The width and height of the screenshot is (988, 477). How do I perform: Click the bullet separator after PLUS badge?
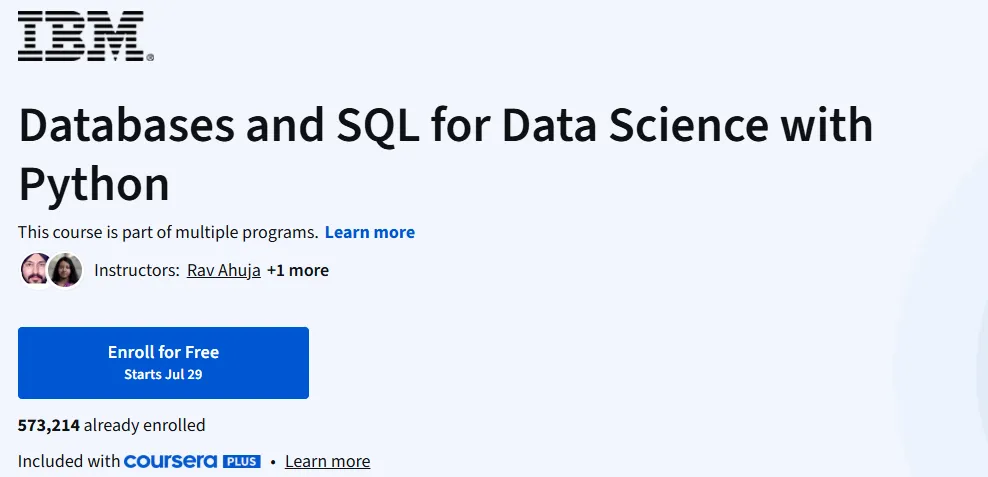(273, 461)
